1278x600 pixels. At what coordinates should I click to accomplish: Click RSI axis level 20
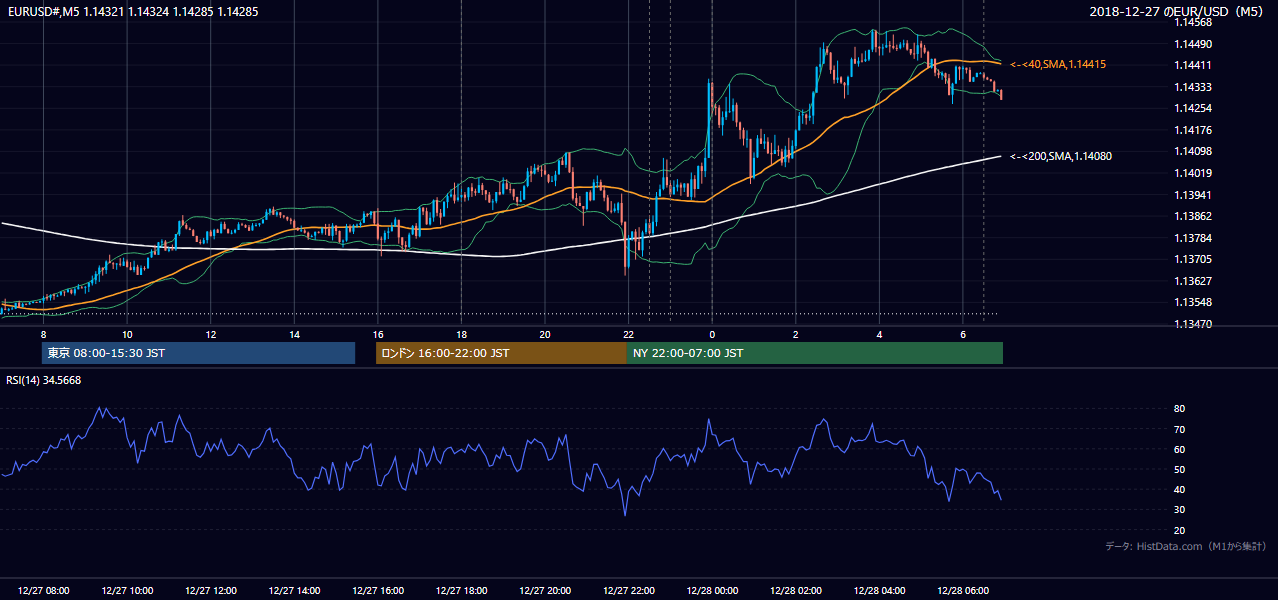1180,530
